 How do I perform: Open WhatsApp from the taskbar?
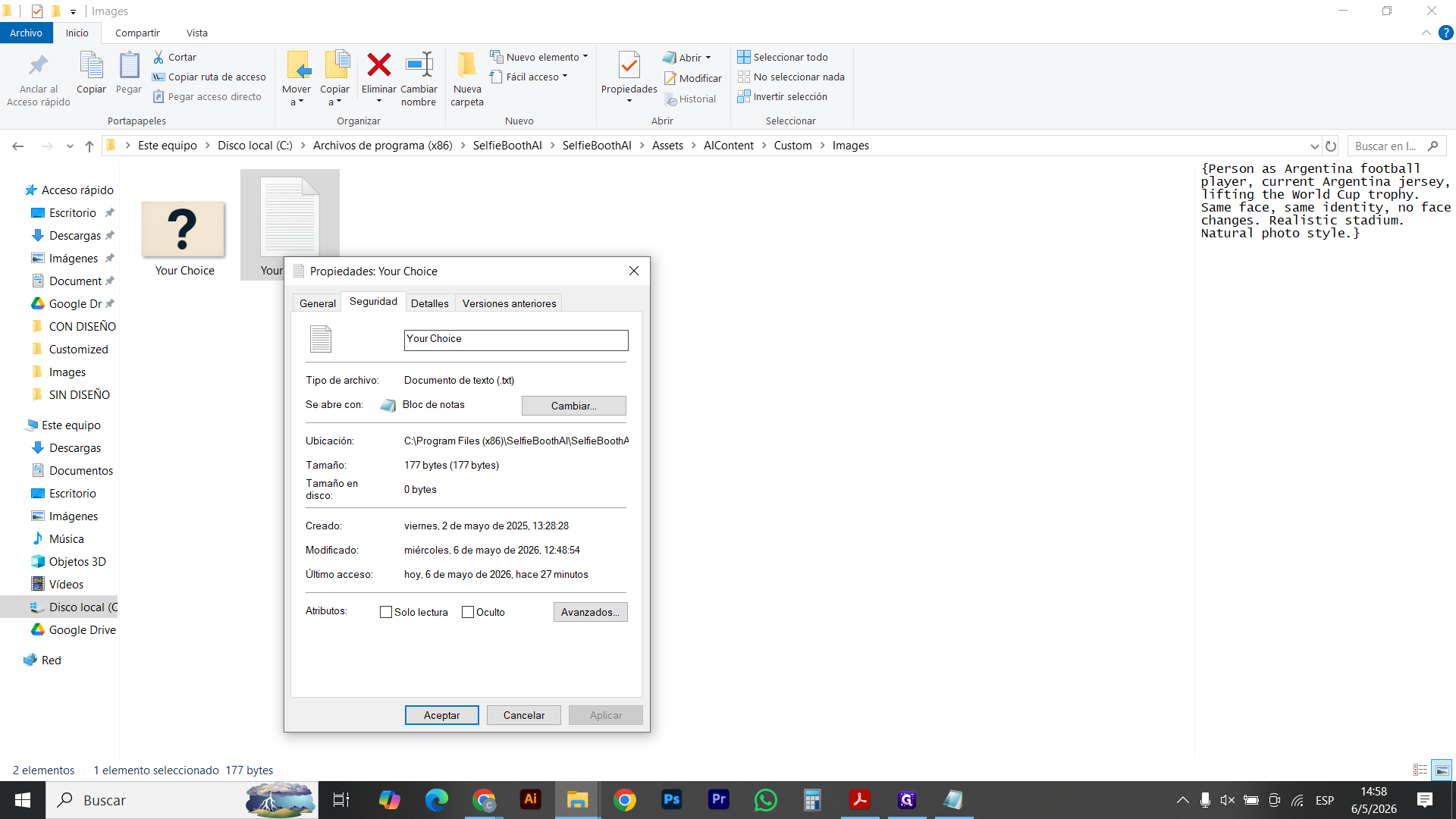[x=766, y=799]
